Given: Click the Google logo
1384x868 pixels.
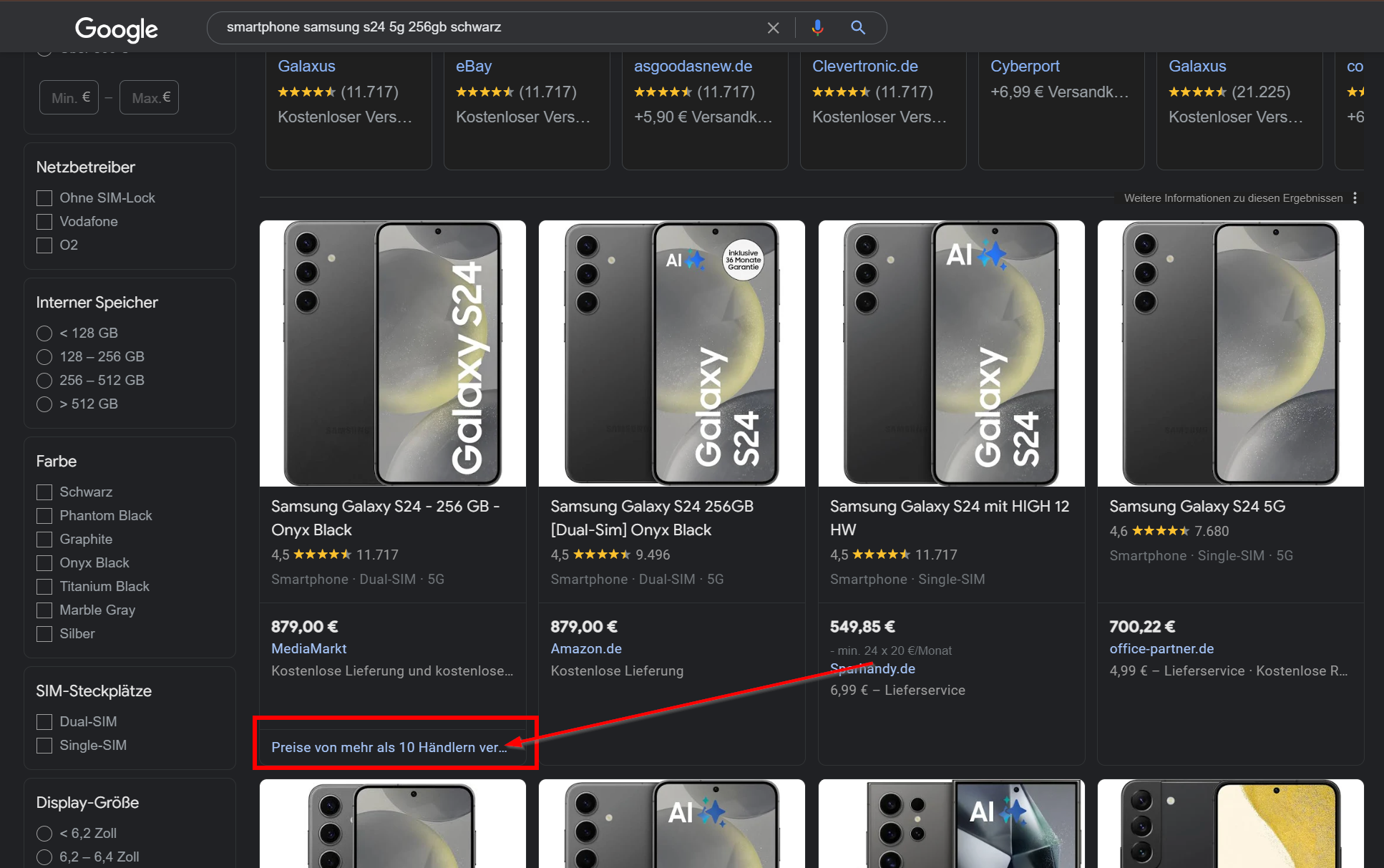Looking at the screenshot, I should (x=116, y=29).
